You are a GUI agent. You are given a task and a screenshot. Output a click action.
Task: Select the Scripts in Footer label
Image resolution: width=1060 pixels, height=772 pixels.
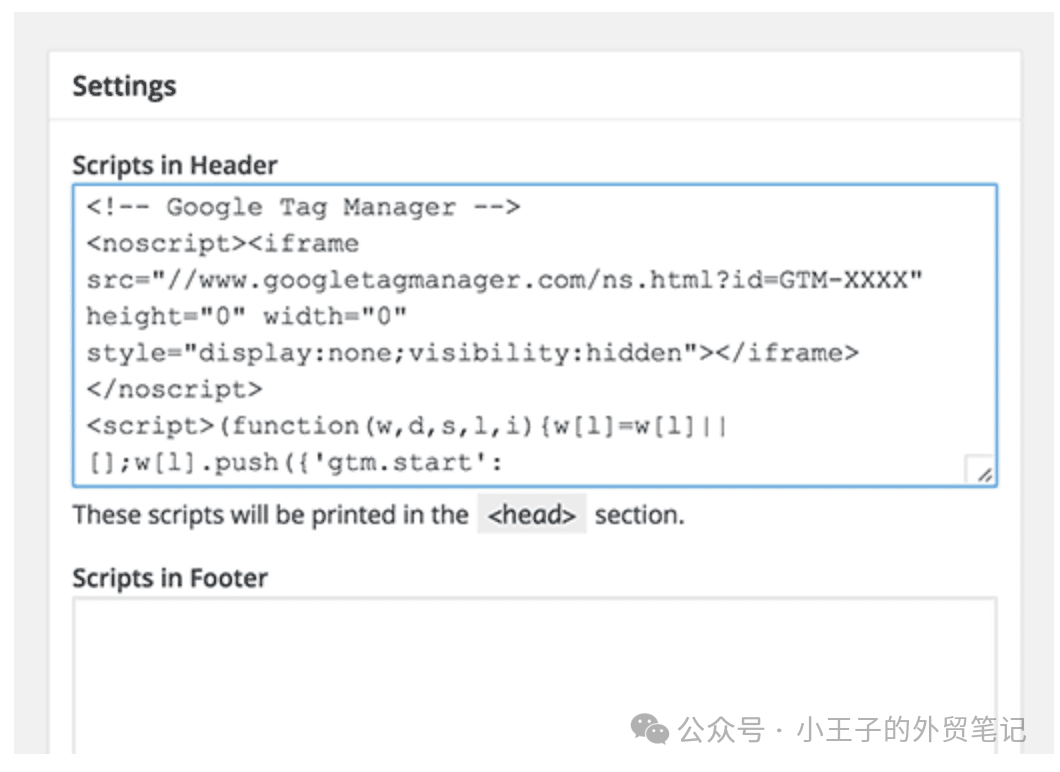tap(170, 578)
